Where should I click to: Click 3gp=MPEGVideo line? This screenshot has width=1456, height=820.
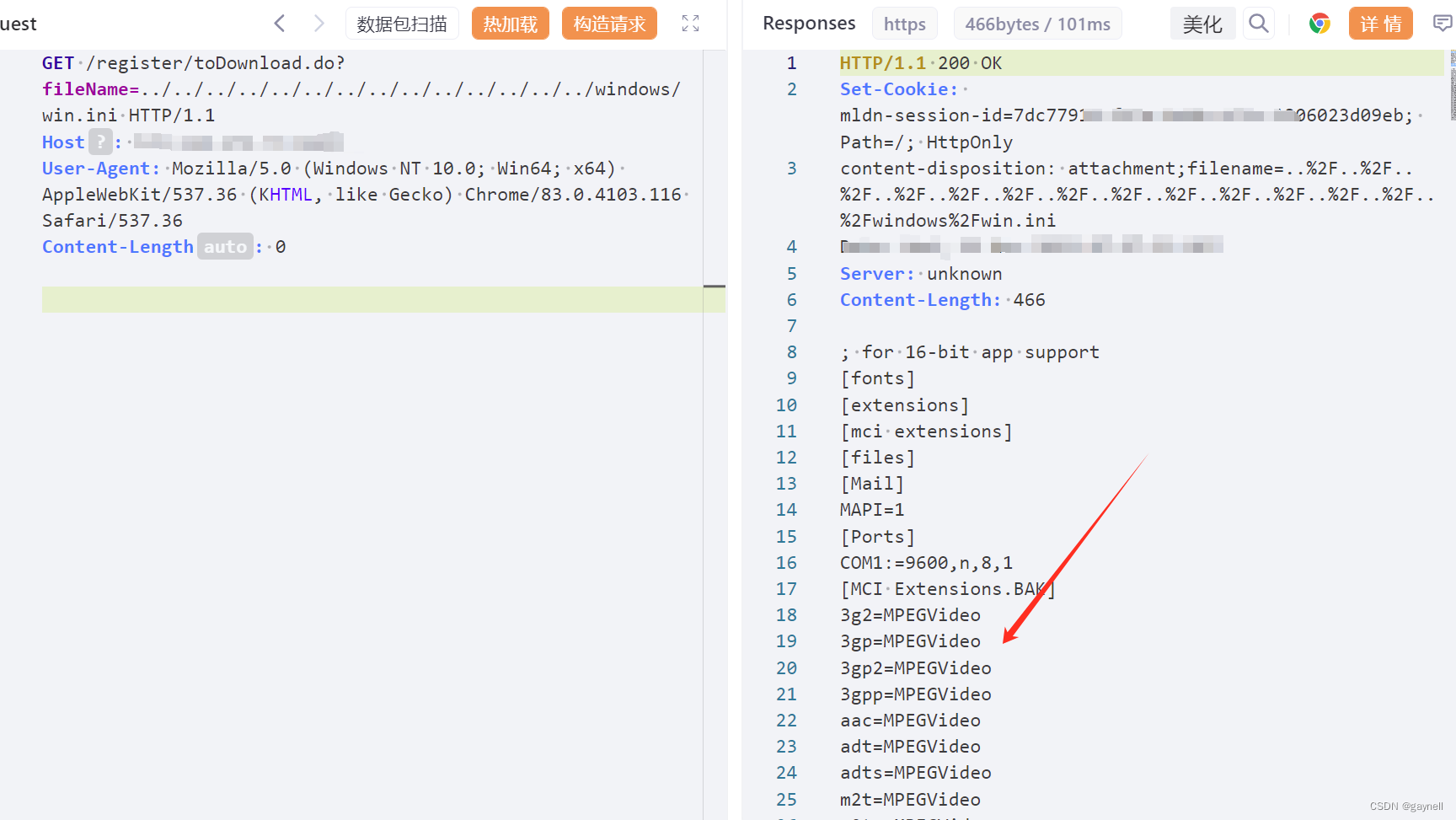[910, 641]
